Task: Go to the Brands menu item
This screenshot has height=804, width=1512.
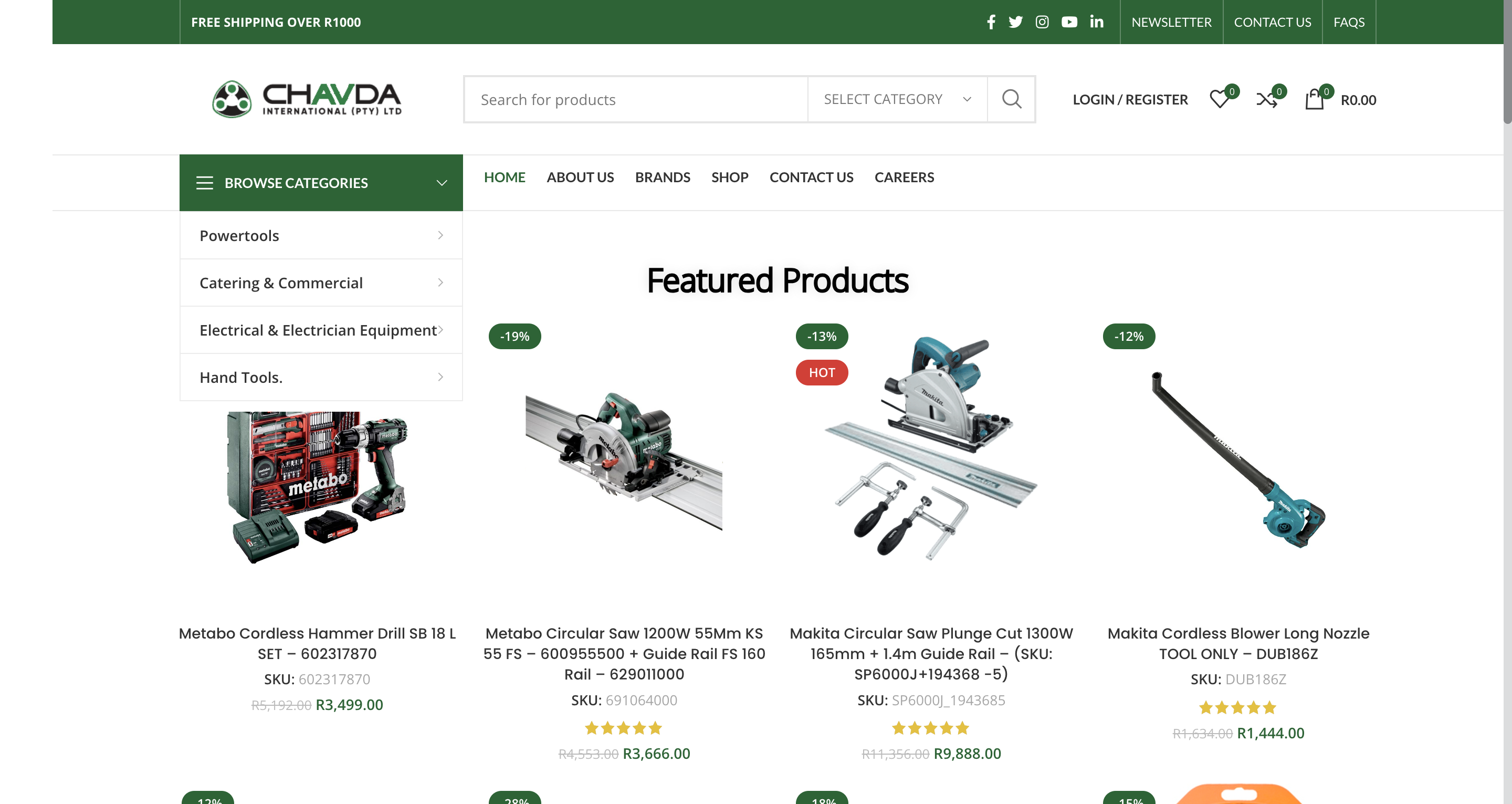Action: pyautogui.click(x=662, y=177)
